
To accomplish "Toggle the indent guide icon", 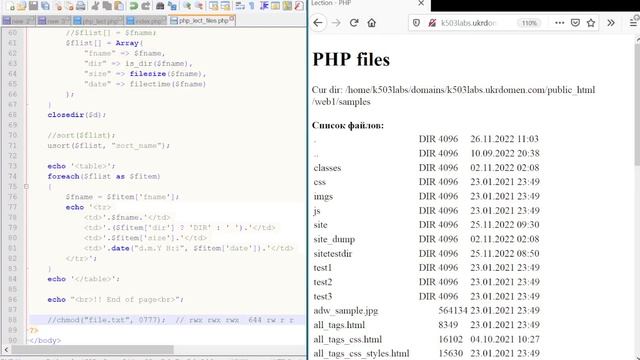I will (x=264, y=6).
